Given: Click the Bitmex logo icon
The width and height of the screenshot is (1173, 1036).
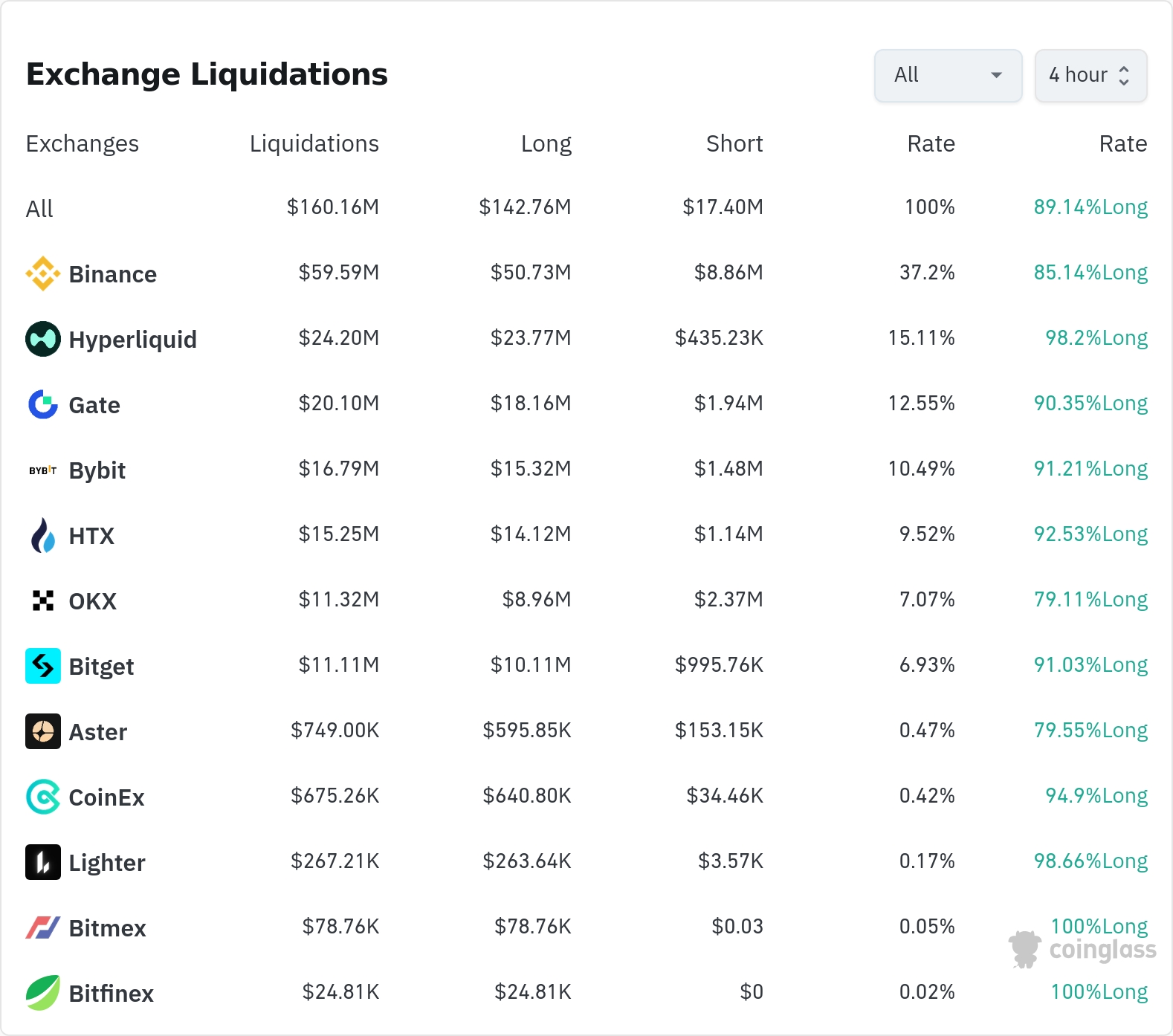Looking at the screenshot, I should (43, 927).
